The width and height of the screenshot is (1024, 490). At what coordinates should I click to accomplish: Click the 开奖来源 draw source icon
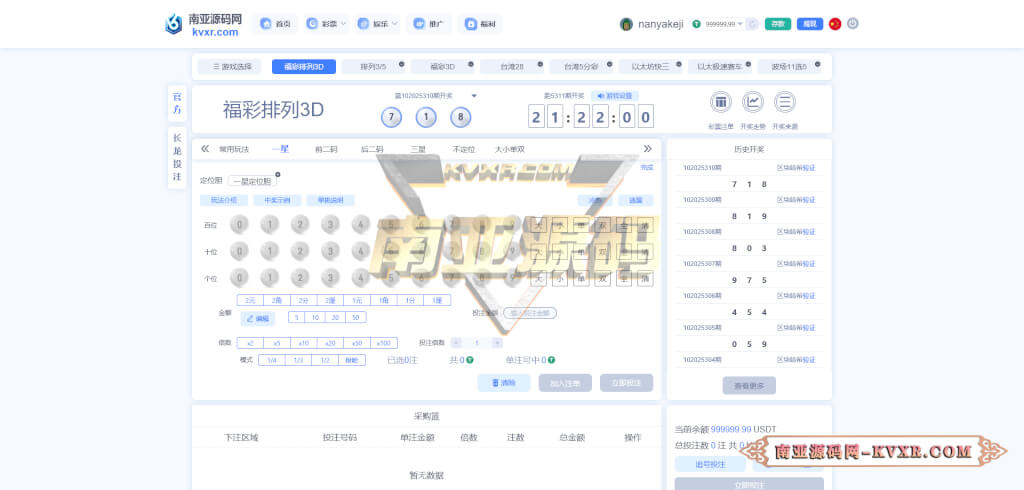785,103
